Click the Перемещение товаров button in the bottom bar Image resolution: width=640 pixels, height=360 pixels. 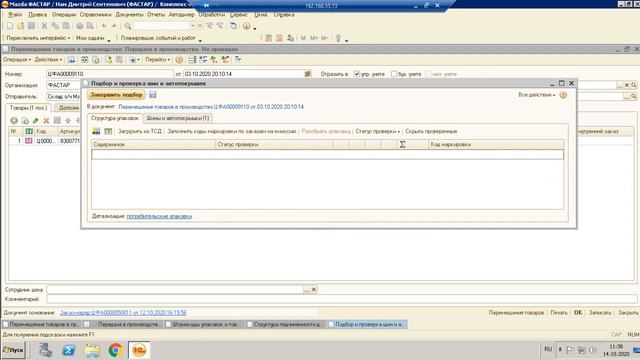[516, 313]
